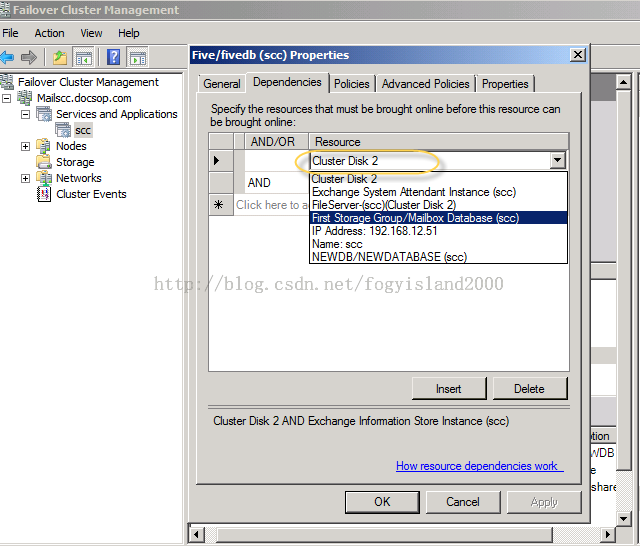Select 'Exchange System Attendant Instance (scc)' option
Viewport: 640px width, 546px height.
[x=438, y=192]
